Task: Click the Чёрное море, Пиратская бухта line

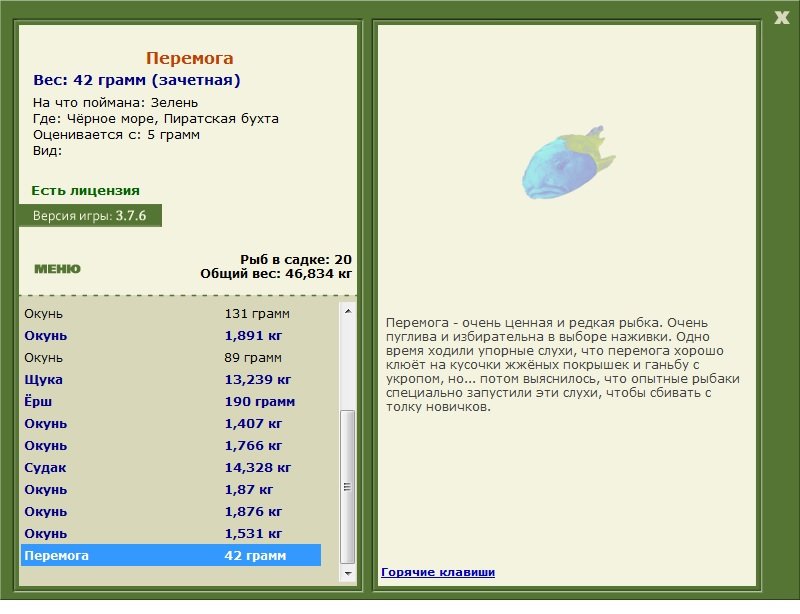Action: [156, 119]
